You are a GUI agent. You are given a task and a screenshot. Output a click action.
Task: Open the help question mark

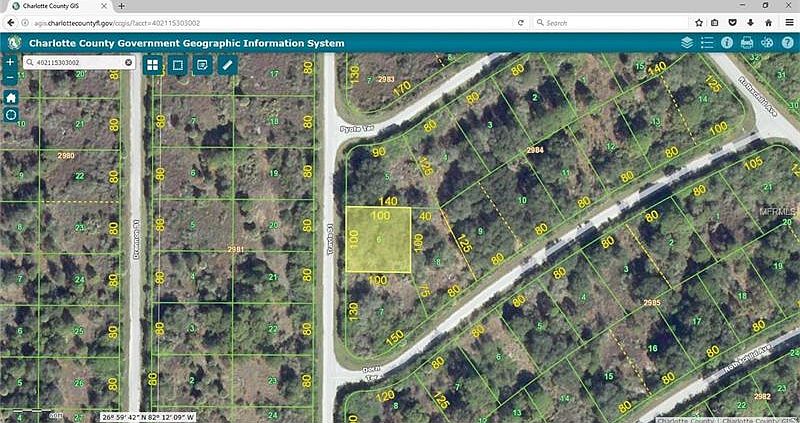tap(787, 43)
